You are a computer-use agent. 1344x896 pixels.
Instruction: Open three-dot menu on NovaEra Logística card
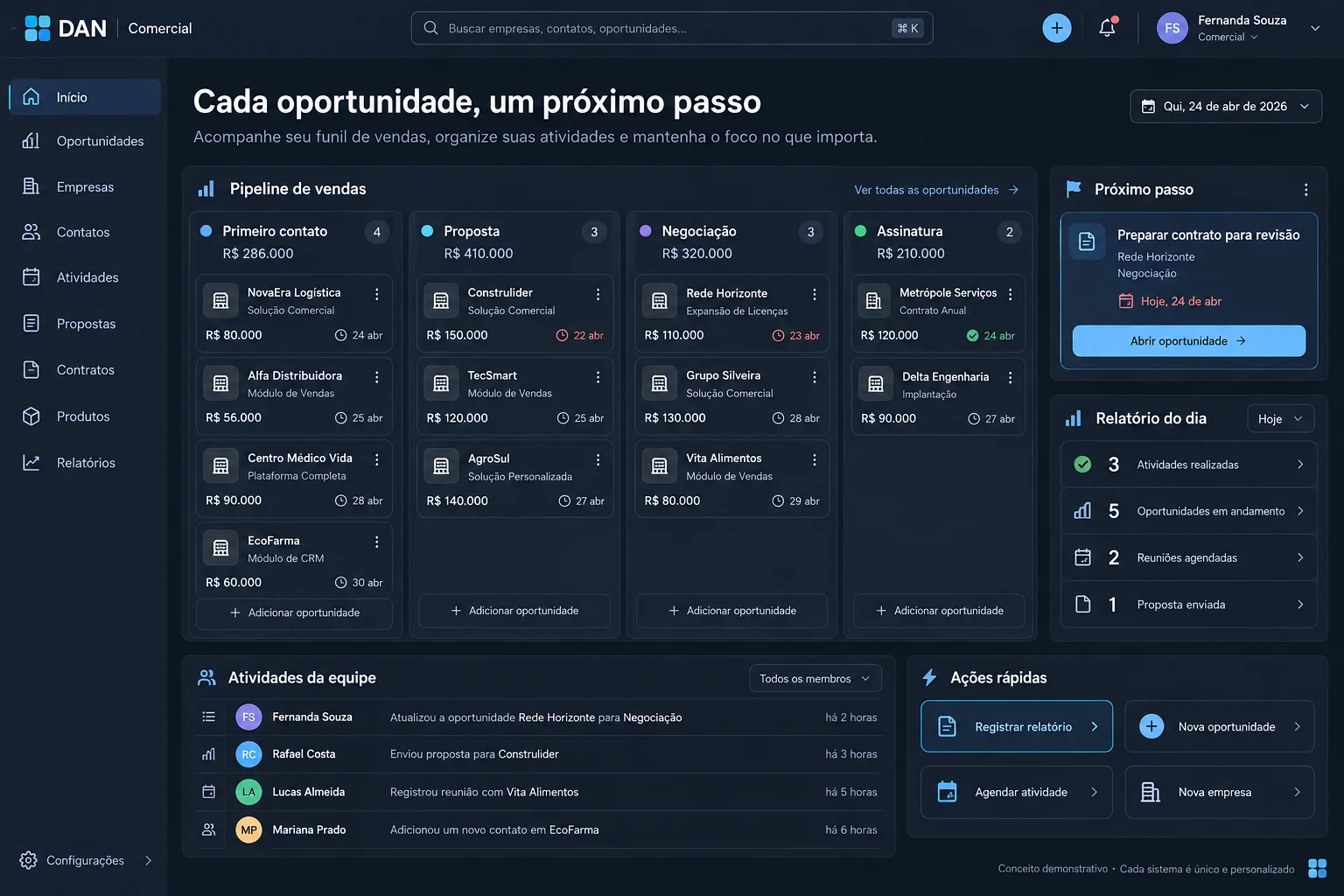(377, 294)
